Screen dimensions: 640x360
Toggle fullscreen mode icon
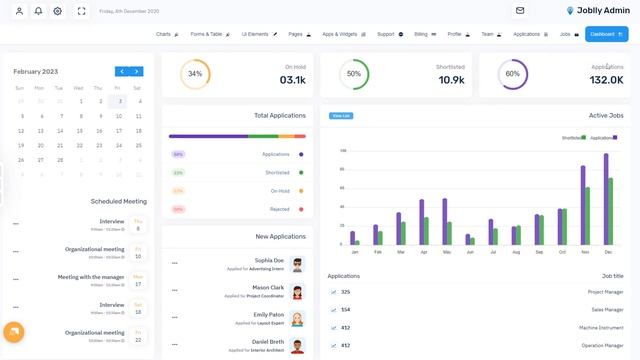tap(82, 11)
